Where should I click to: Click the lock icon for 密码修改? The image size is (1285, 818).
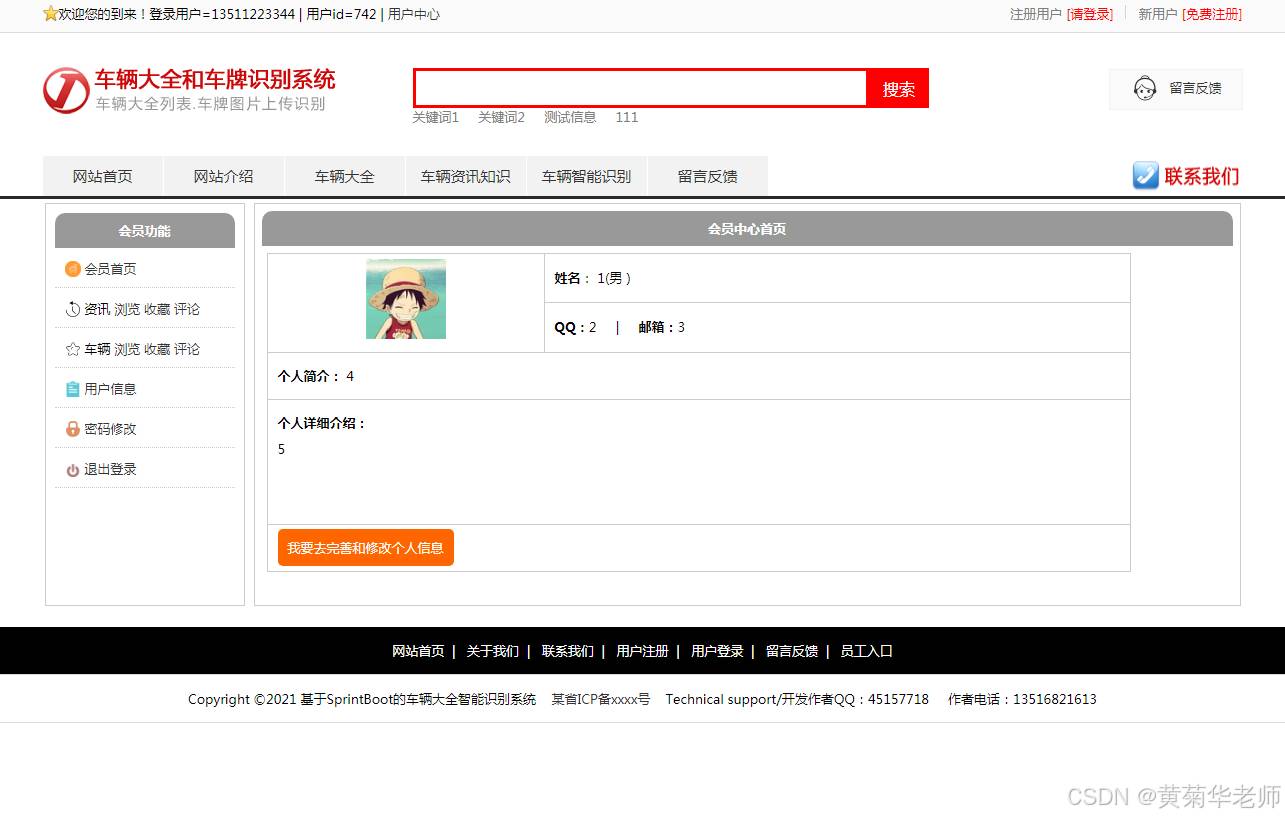pos(72,429)
